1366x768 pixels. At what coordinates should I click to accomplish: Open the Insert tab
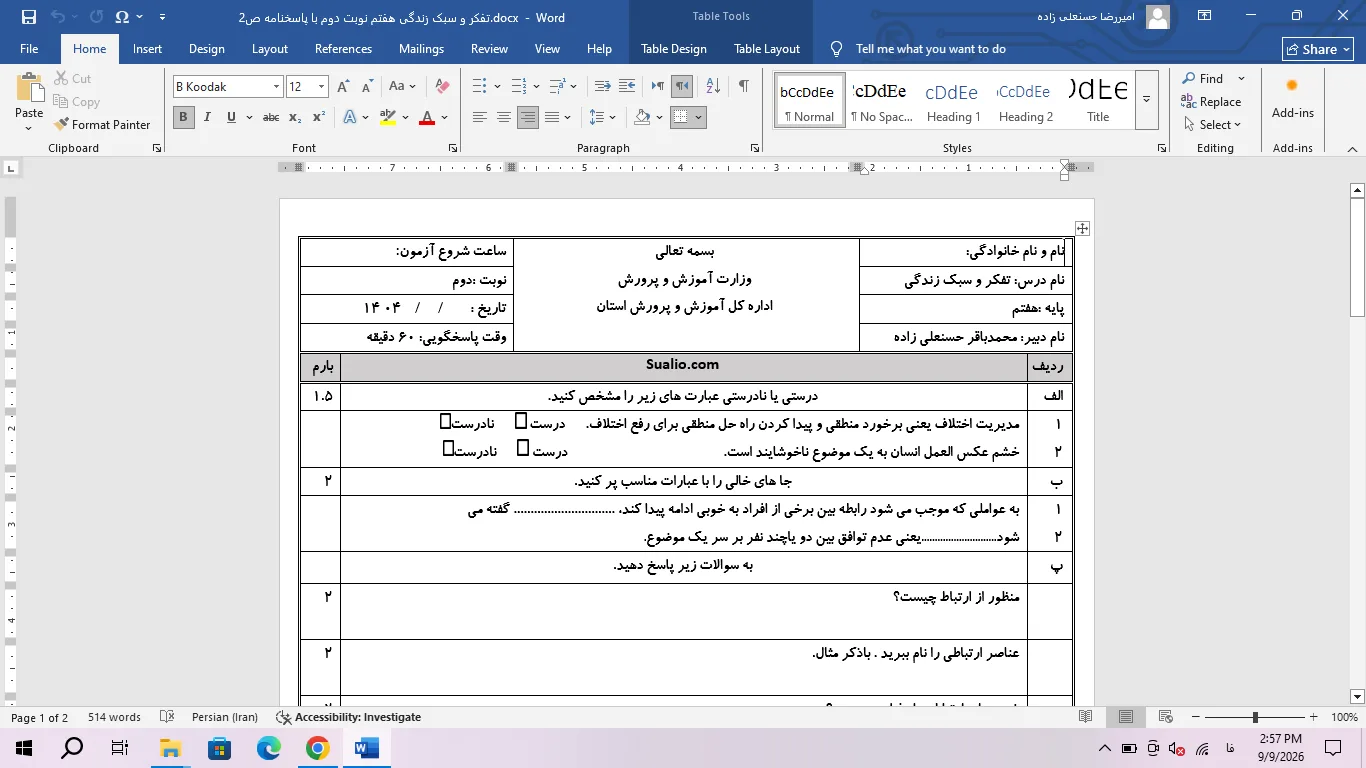(147, 49)
